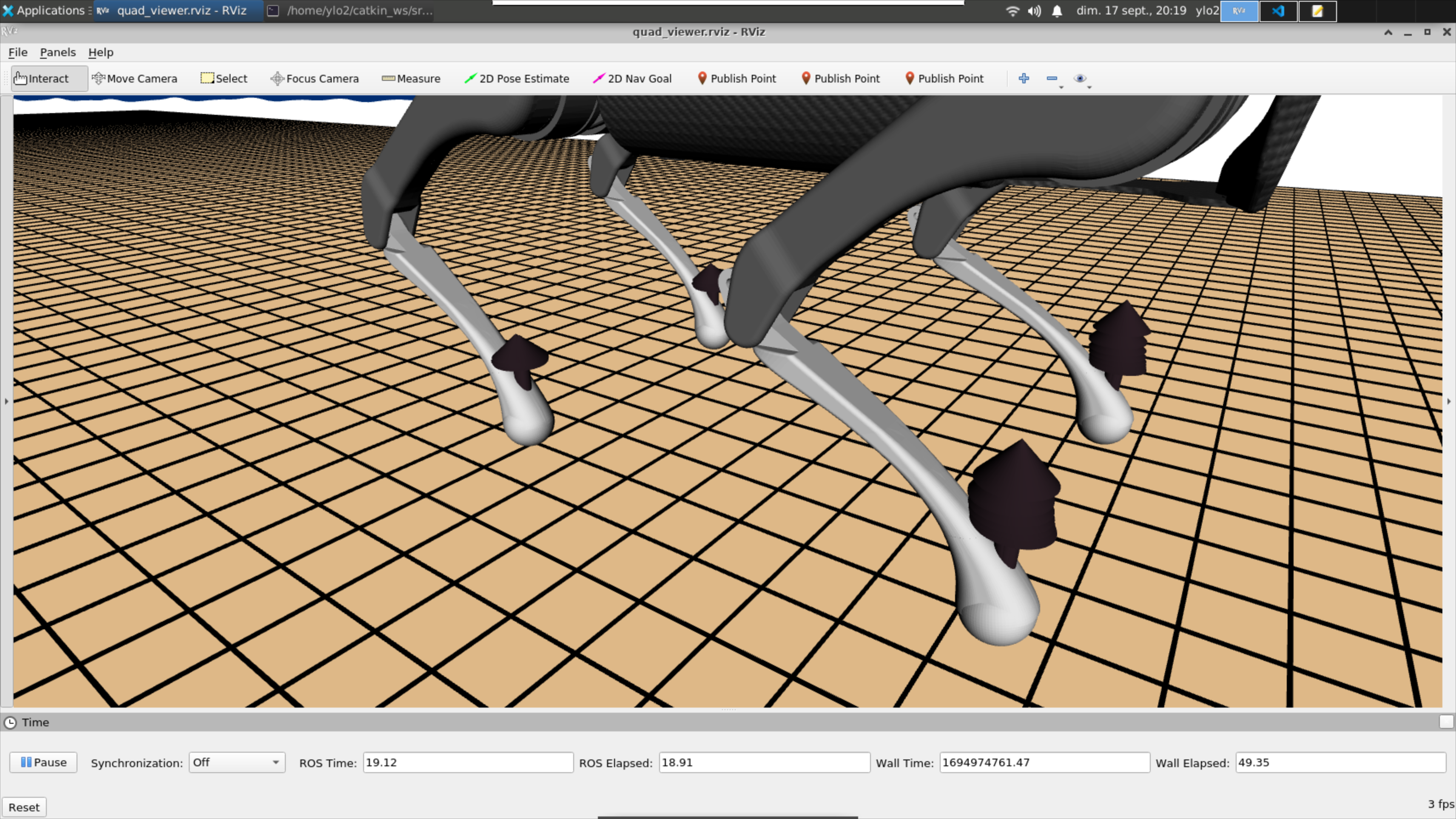Toggle the last Publish Point tool
This screenshot has height=819, width=1456.
coord(944,79)
